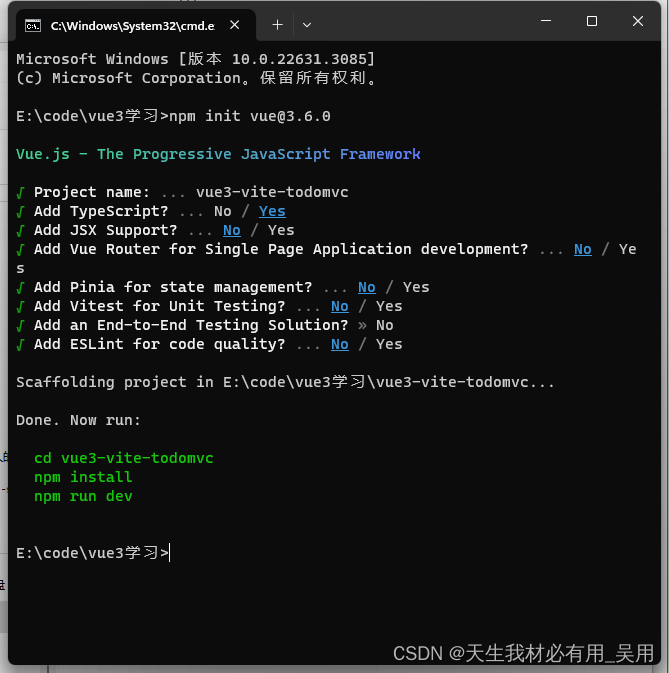Click the green 'npm run dev' command
The height and width of the screenshot is (673, 669).
pyautogui.click(x=83, y=496)
